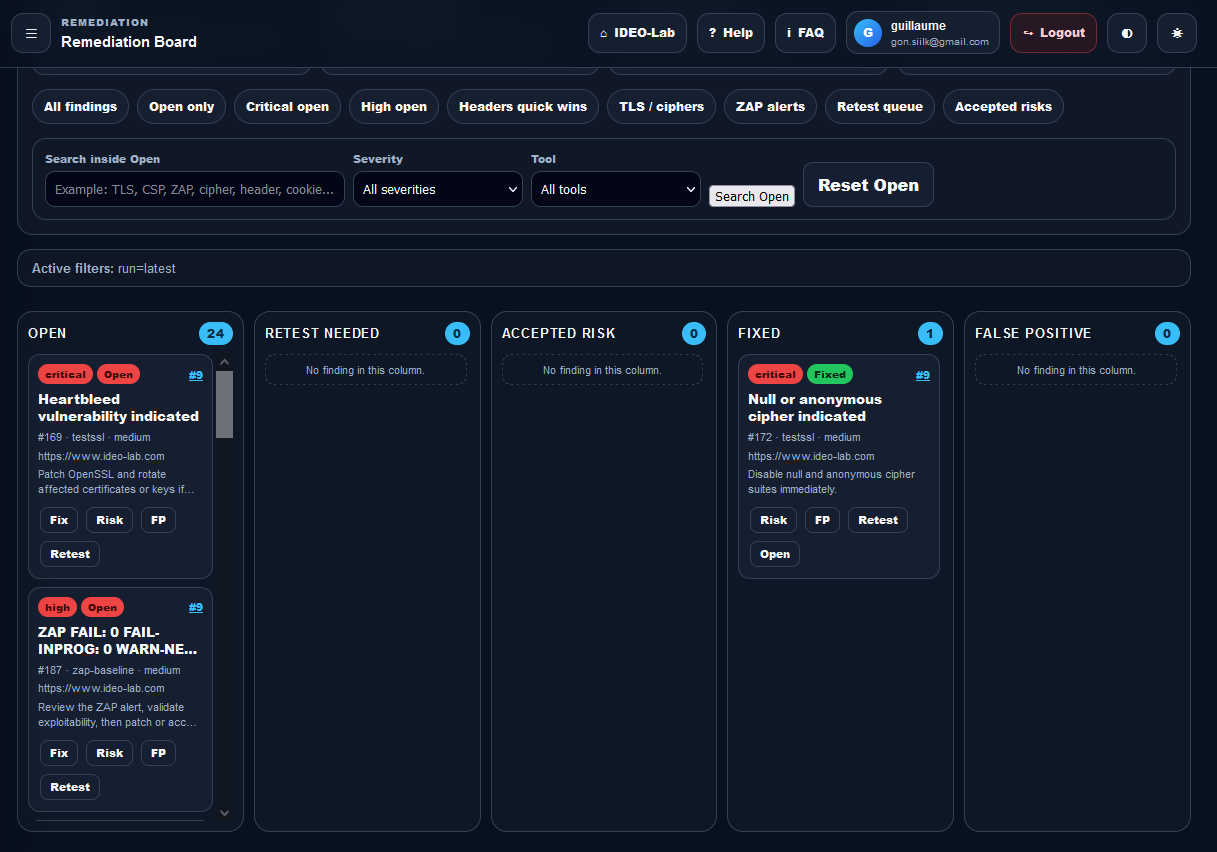
Task: Select the TLS / ciphers filter
Action: (661, 107)
